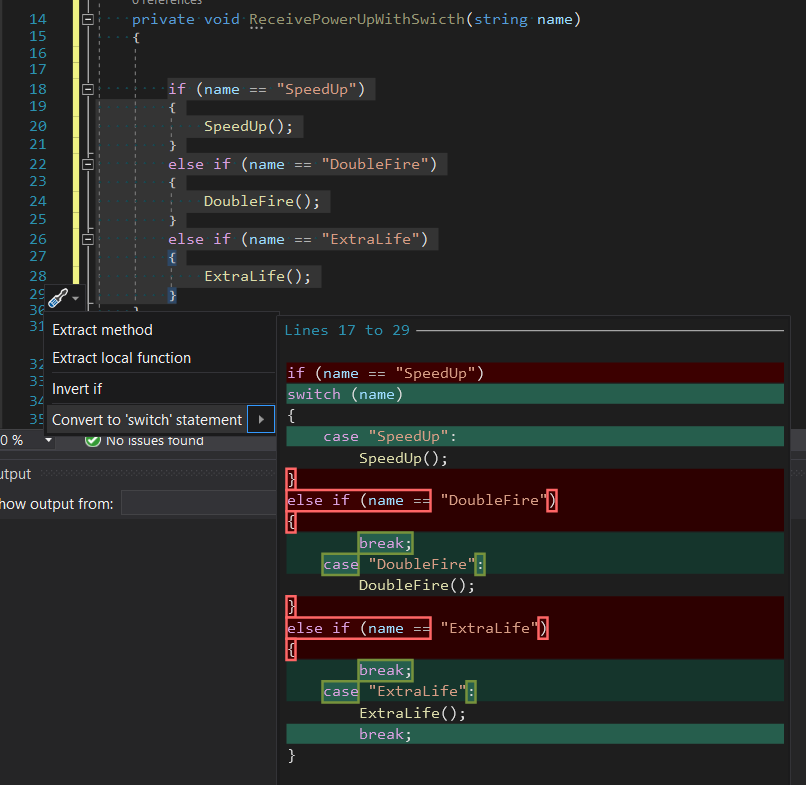
Task: Choose Extract method from menu
Action: (x=102, y=330)
